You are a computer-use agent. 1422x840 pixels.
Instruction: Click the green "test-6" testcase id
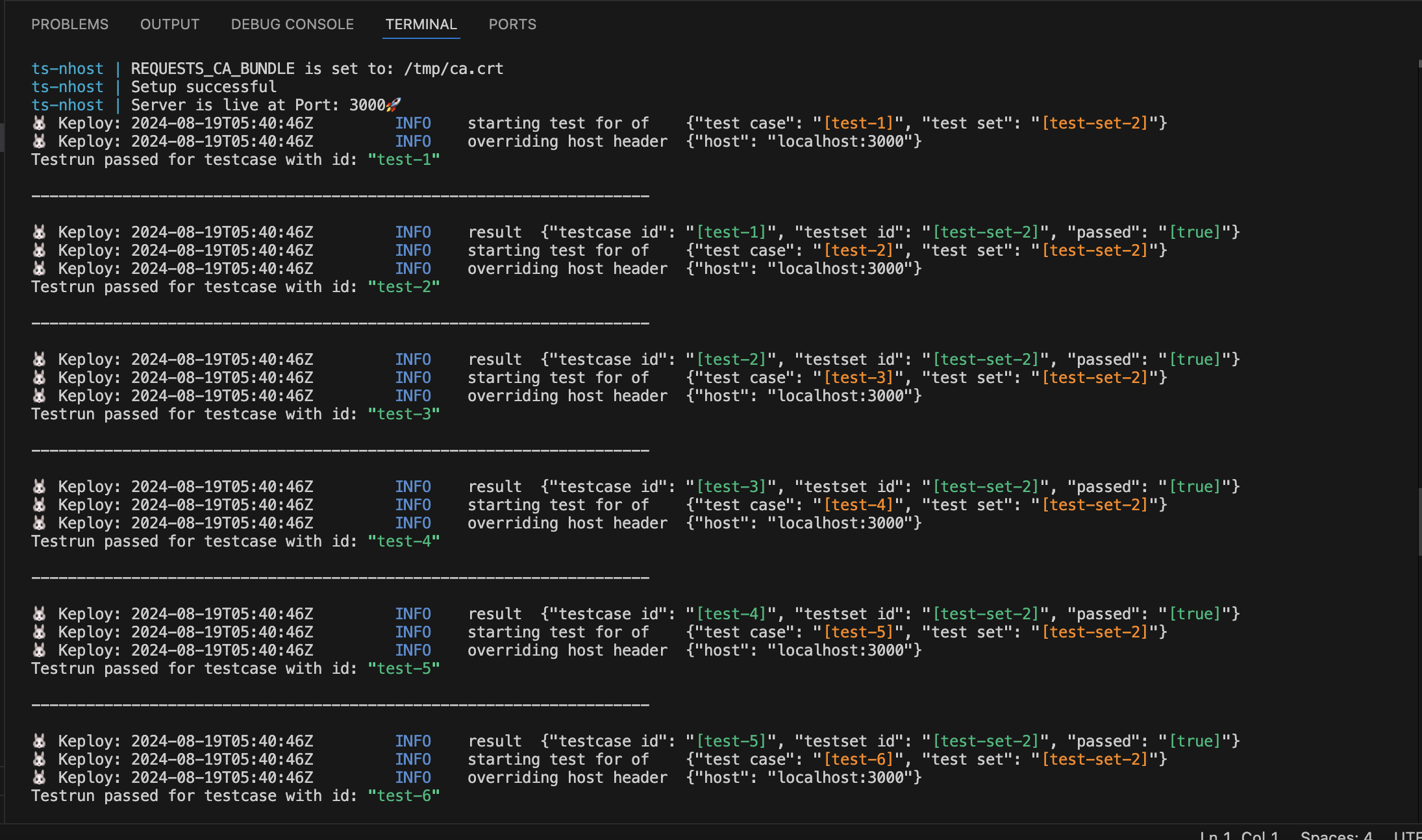click(404, 796)
